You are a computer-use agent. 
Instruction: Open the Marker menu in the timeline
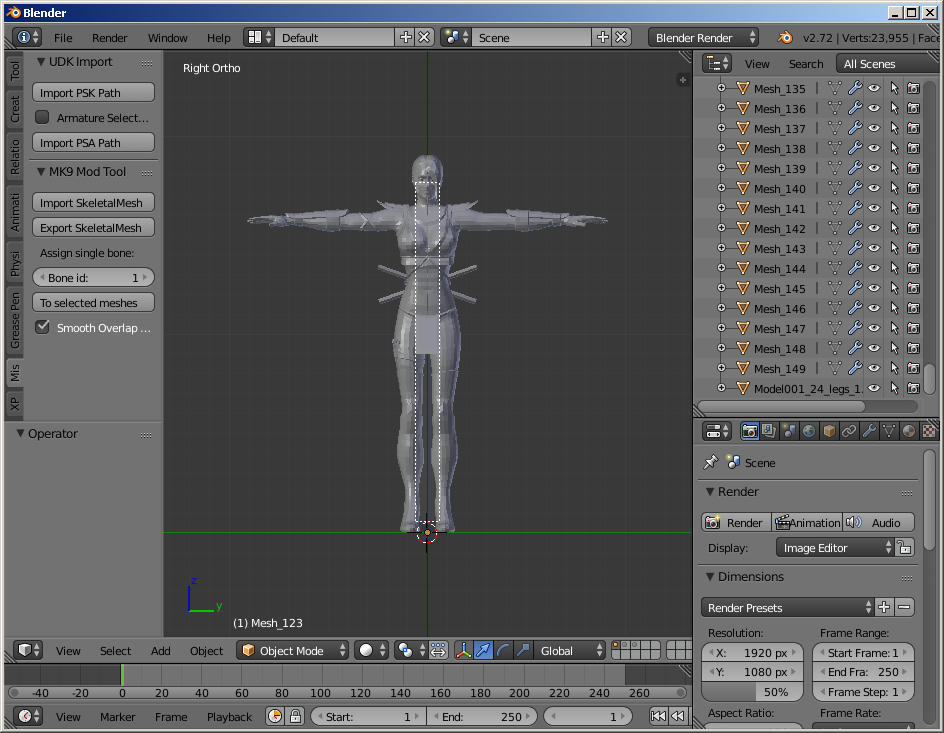[x=117, y=717]
